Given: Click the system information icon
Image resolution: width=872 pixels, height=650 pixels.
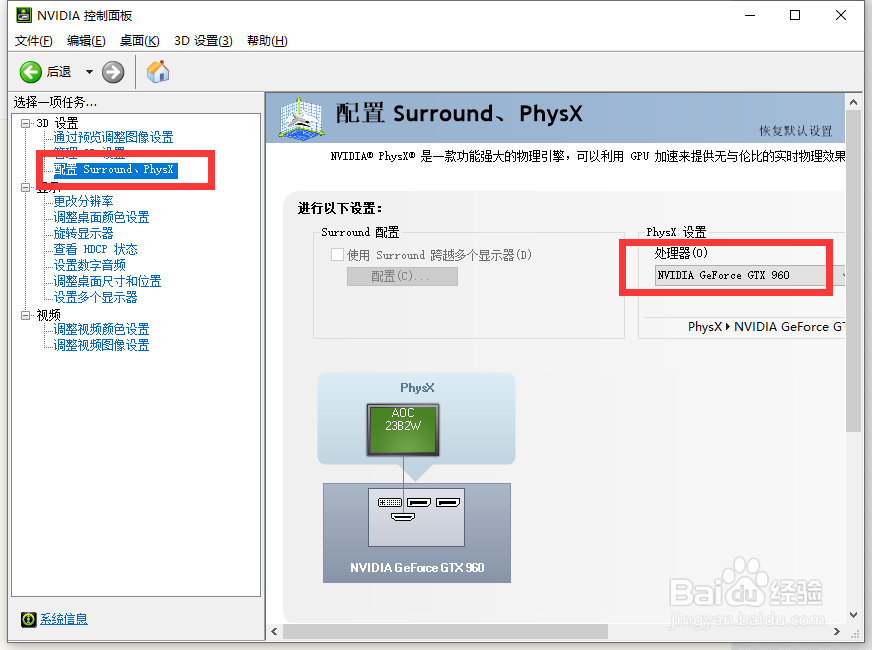Looking at the screenshot, I should click(28, 619).
